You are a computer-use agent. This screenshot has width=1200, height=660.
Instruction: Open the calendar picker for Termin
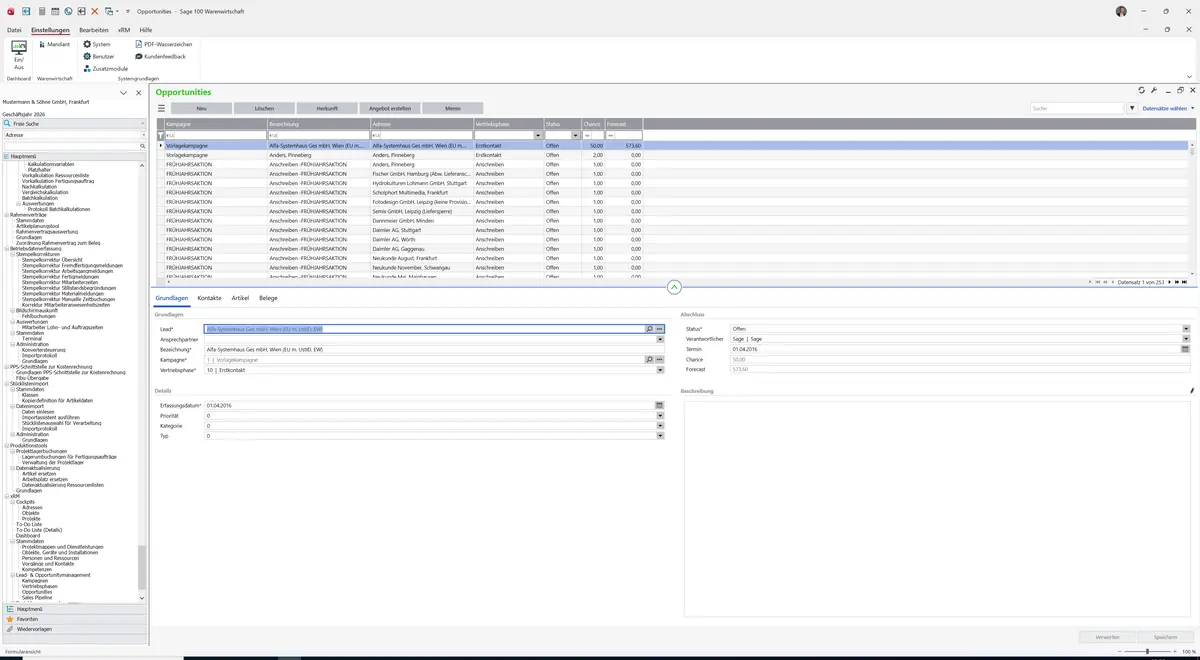coord(1186,349)
